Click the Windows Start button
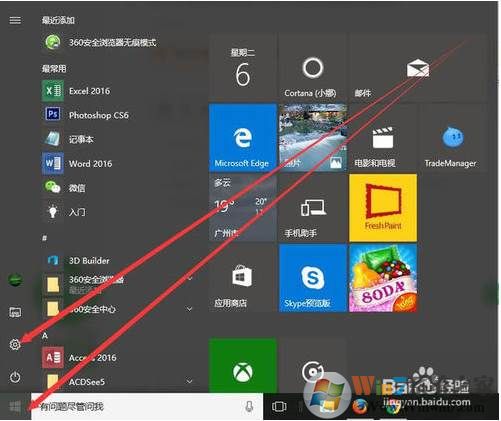The image size is (501, 421). pos(15,406)
